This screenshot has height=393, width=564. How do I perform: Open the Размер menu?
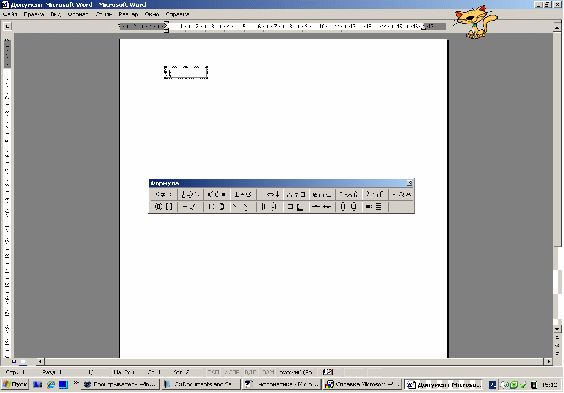(128, 14)
